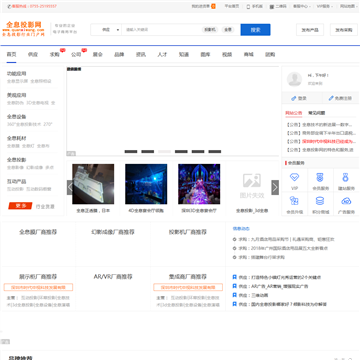
Task: Click the 手机版 phone icon in top bar
Action: tap(248, 6)
